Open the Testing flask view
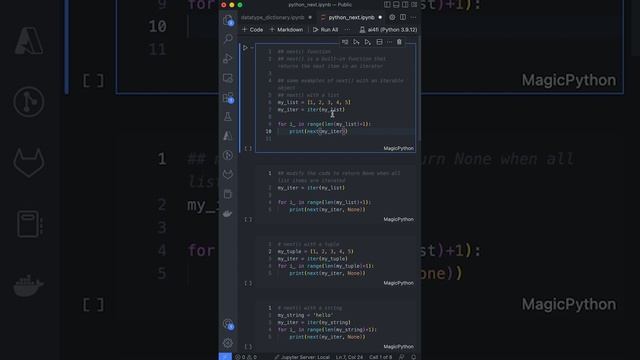 228,117
